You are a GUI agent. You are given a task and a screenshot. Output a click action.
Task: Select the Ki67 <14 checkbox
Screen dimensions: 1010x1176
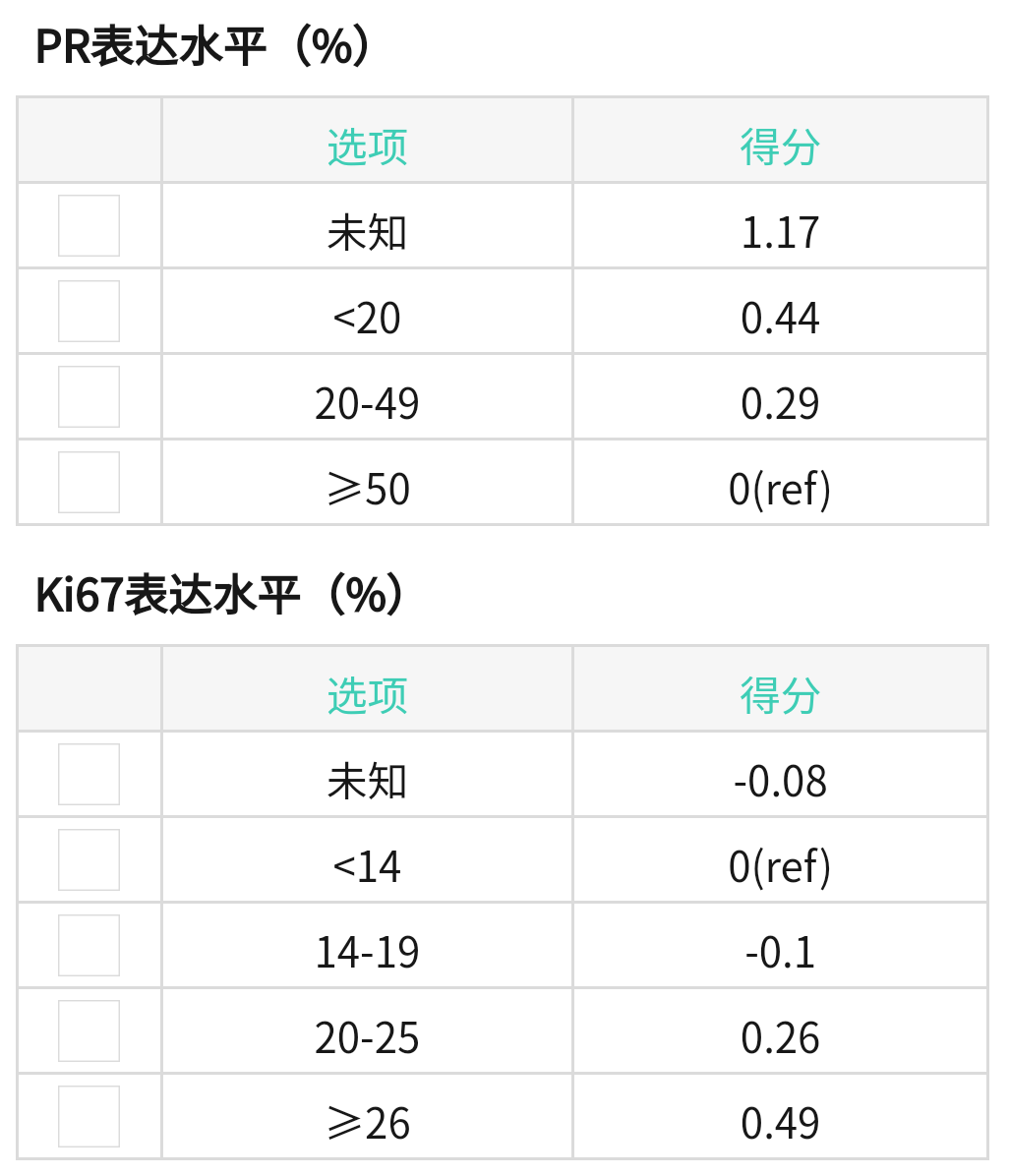(x=89, y=859)
